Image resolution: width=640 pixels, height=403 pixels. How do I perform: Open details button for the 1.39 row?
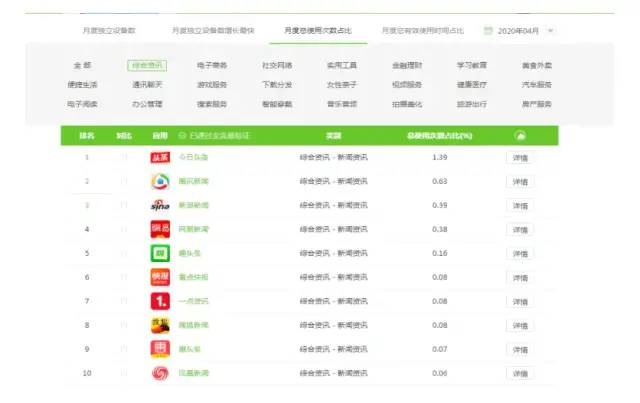coord(520,158)
